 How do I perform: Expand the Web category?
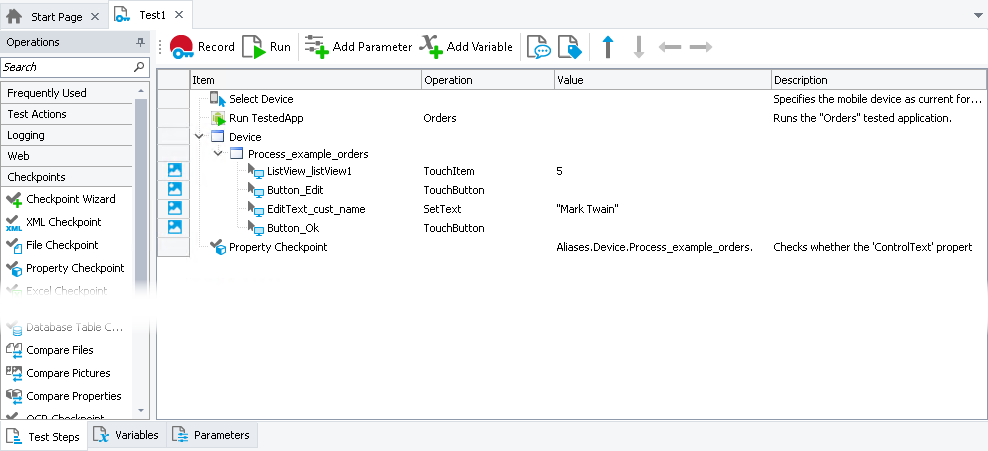tap(67, 156)
